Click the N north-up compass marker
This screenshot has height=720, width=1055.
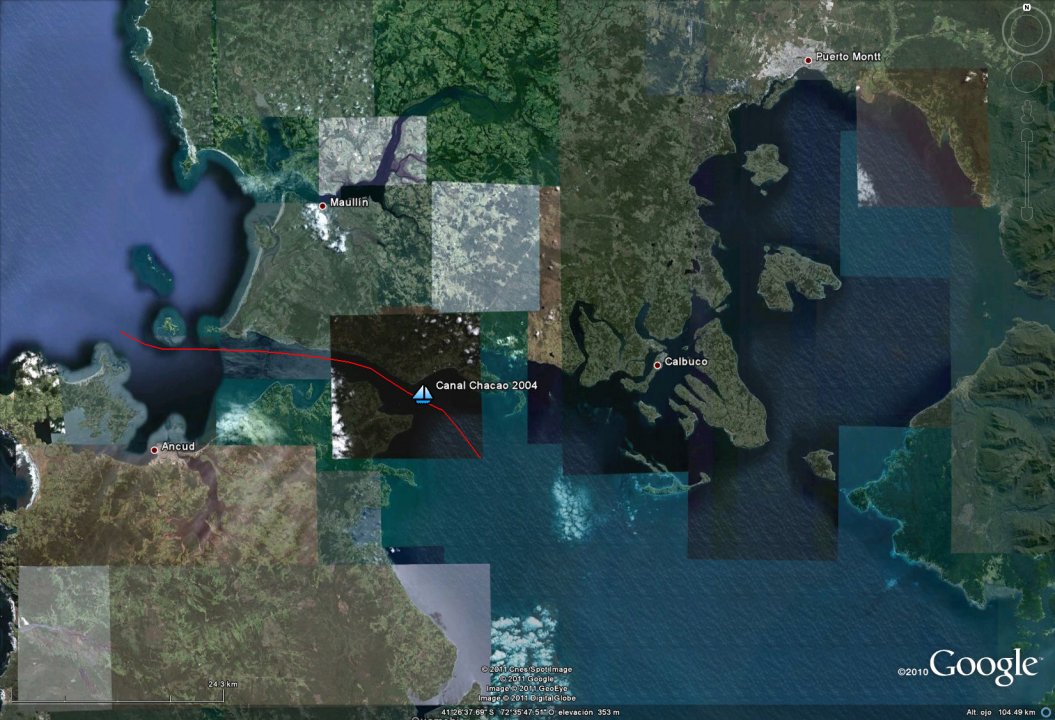click(1027, 7)
